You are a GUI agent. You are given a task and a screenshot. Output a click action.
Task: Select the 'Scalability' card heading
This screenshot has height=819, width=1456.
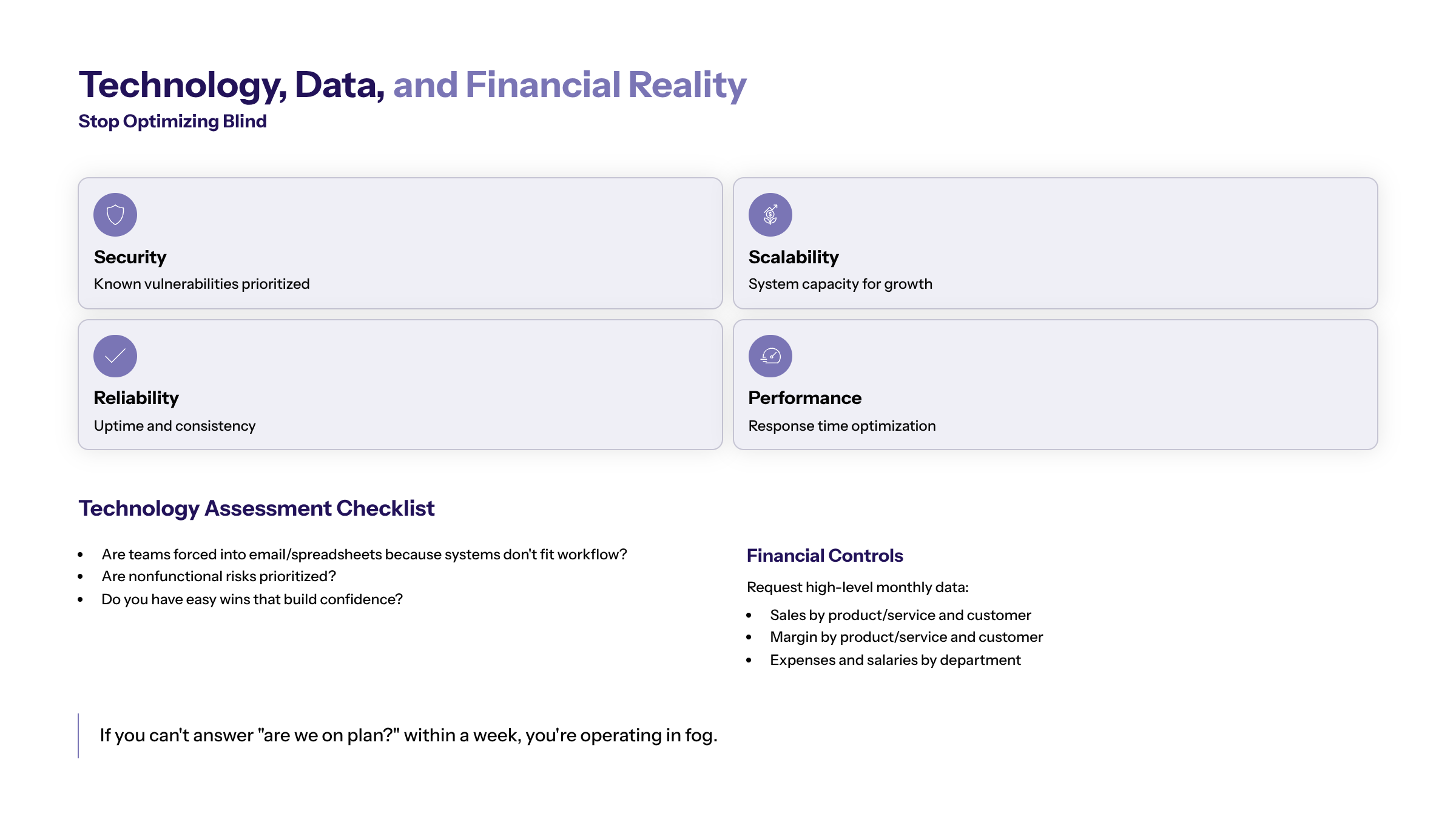point(794,257)
